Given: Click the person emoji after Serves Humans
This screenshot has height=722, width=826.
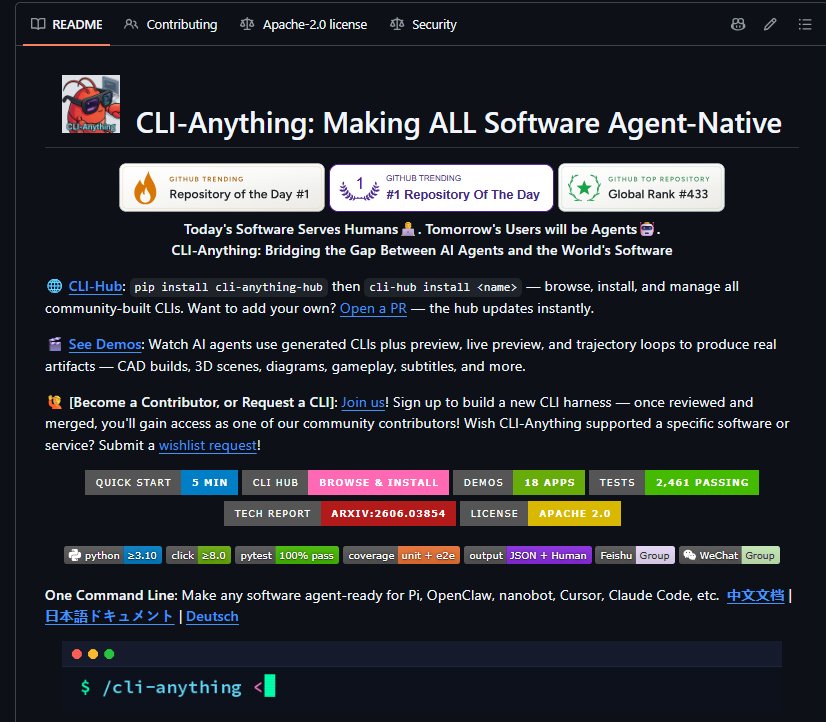Looking at the screenshot, I should click(408, 229).
